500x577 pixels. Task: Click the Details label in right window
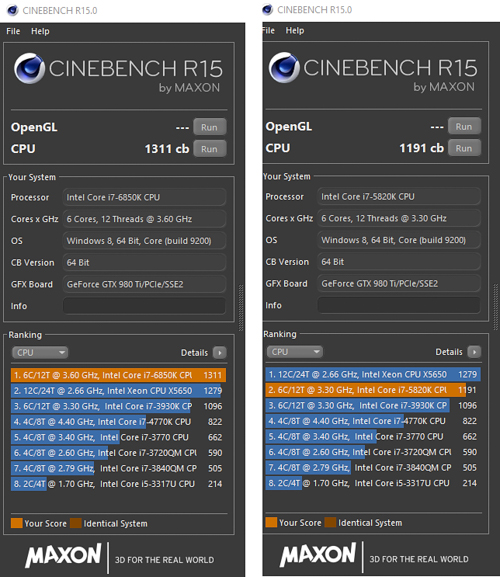coord(449,352)
